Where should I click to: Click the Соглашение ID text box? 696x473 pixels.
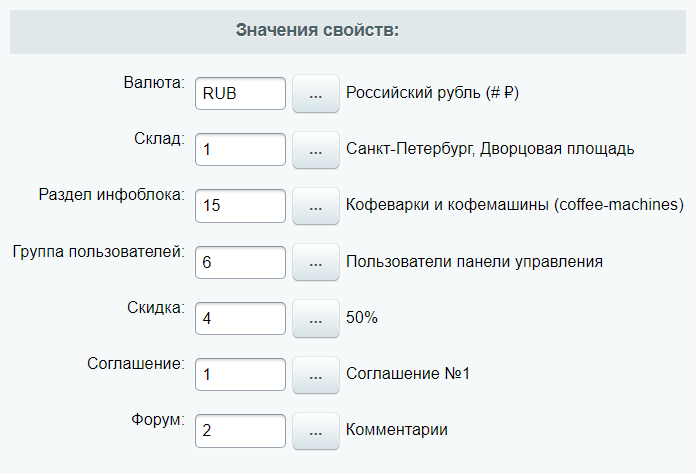241,374
